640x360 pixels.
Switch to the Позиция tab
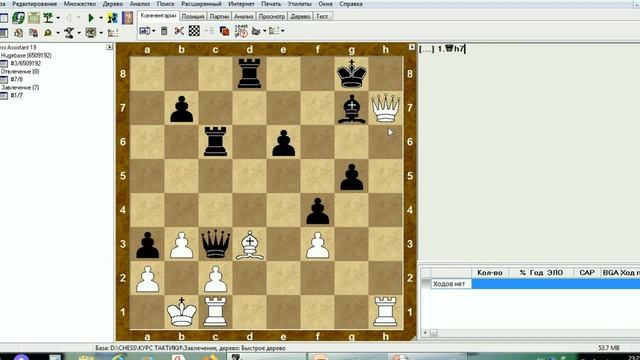[x=193, y=16]
